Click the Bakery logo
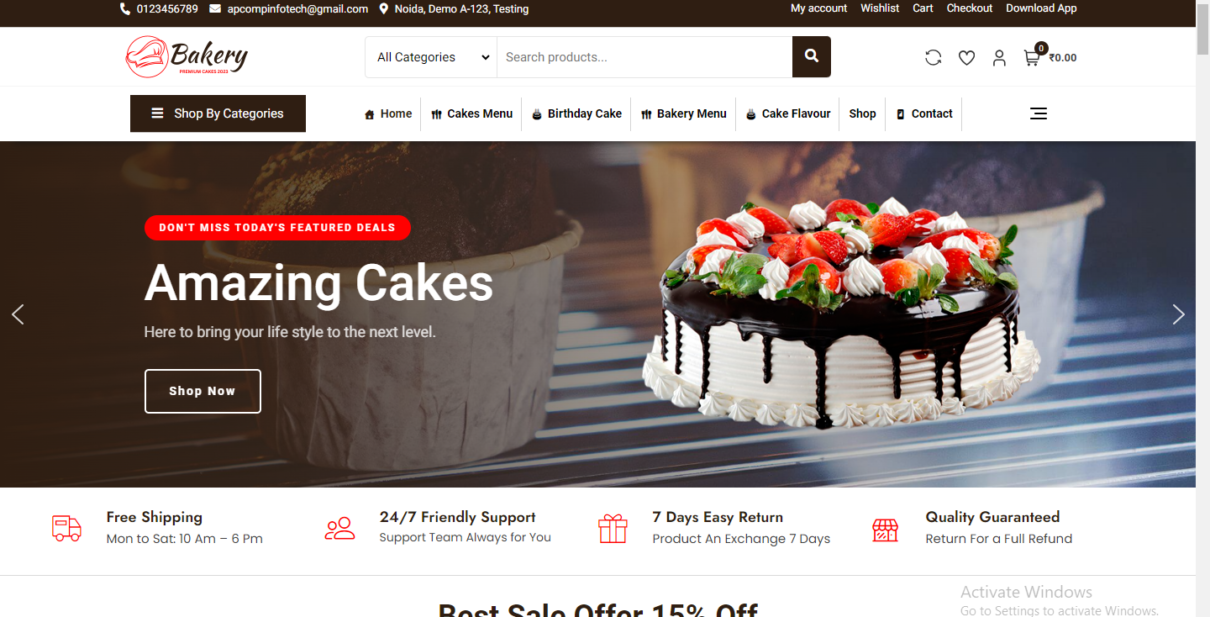Image resolution: width=1210 pixels, height=617 pixels. point(186,57)
